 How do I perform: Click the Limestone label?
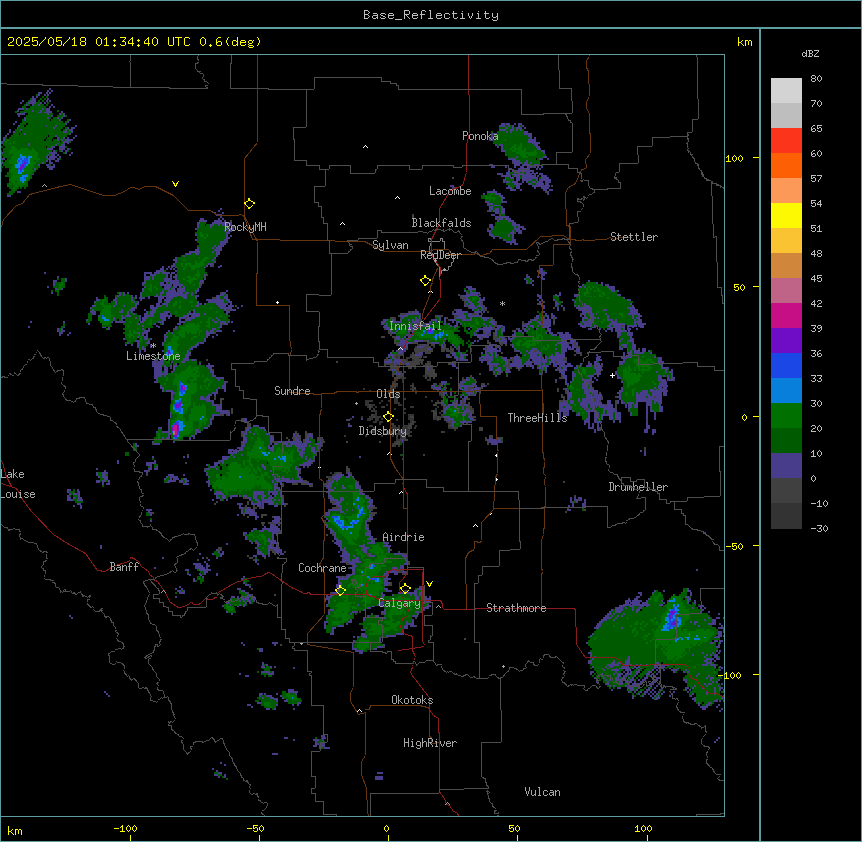[153, 356]
